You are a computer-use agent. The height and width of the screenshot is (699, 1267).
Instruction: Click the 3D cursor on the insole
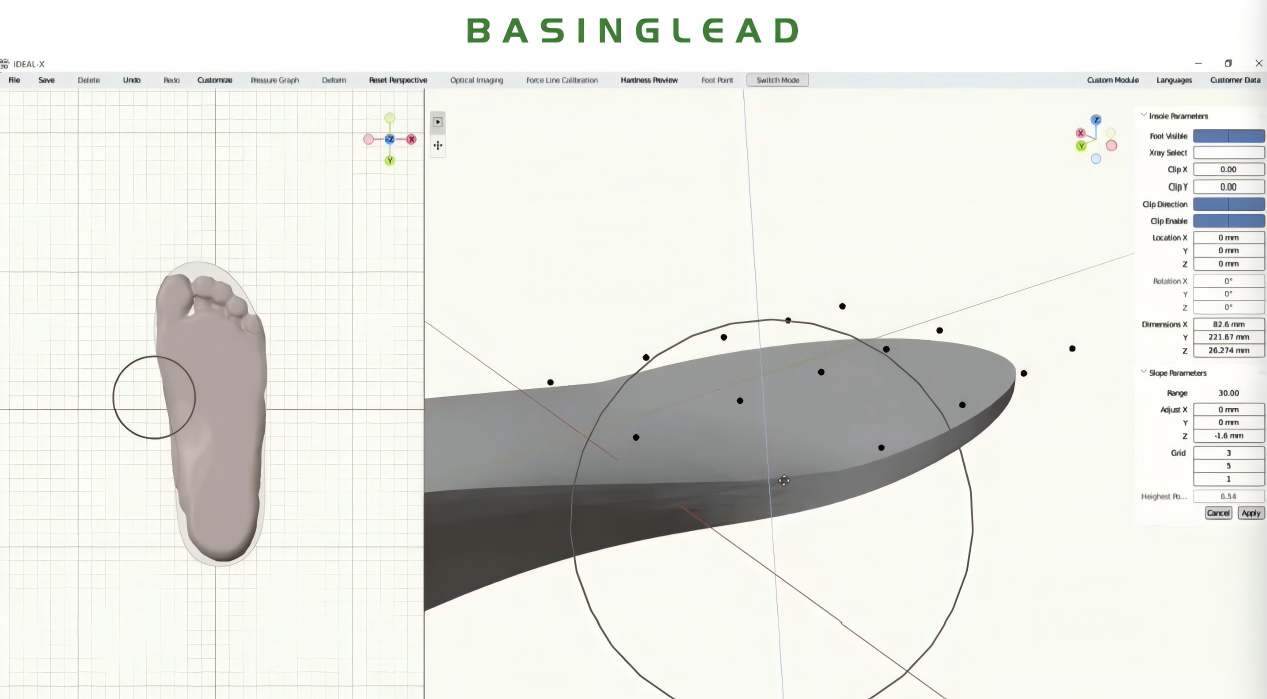click(783, 481)
